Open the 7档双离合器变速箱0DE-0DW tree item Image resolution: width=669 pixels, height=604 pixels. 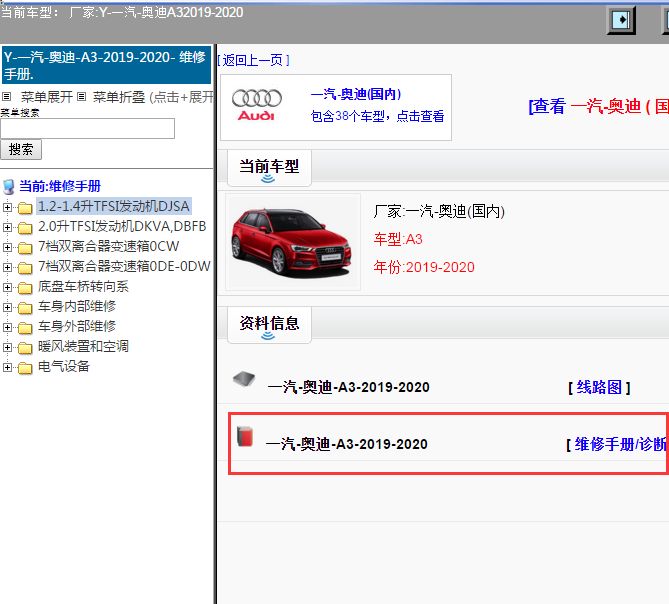point(124,266)
